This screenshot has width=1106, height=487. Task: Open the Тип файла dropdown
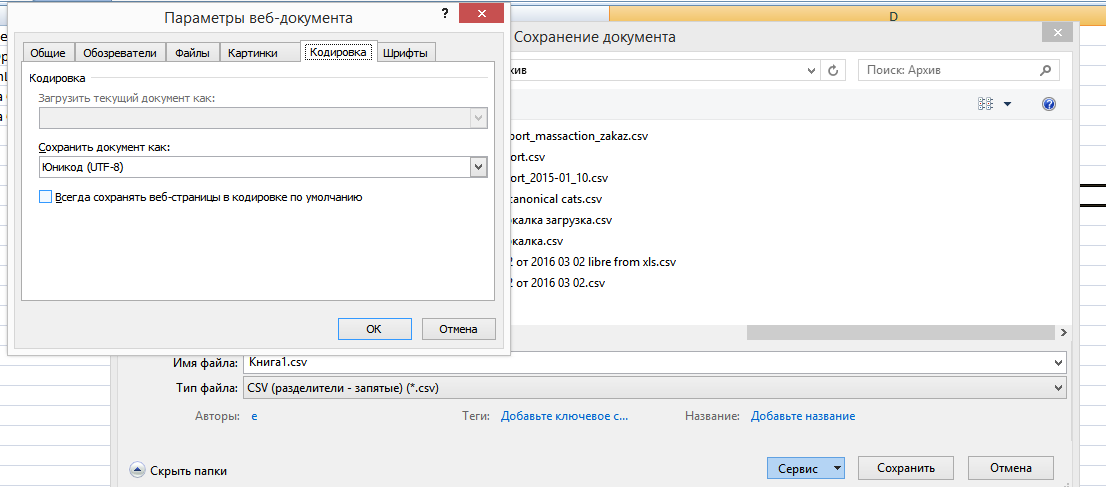(x=1059, y=388)
